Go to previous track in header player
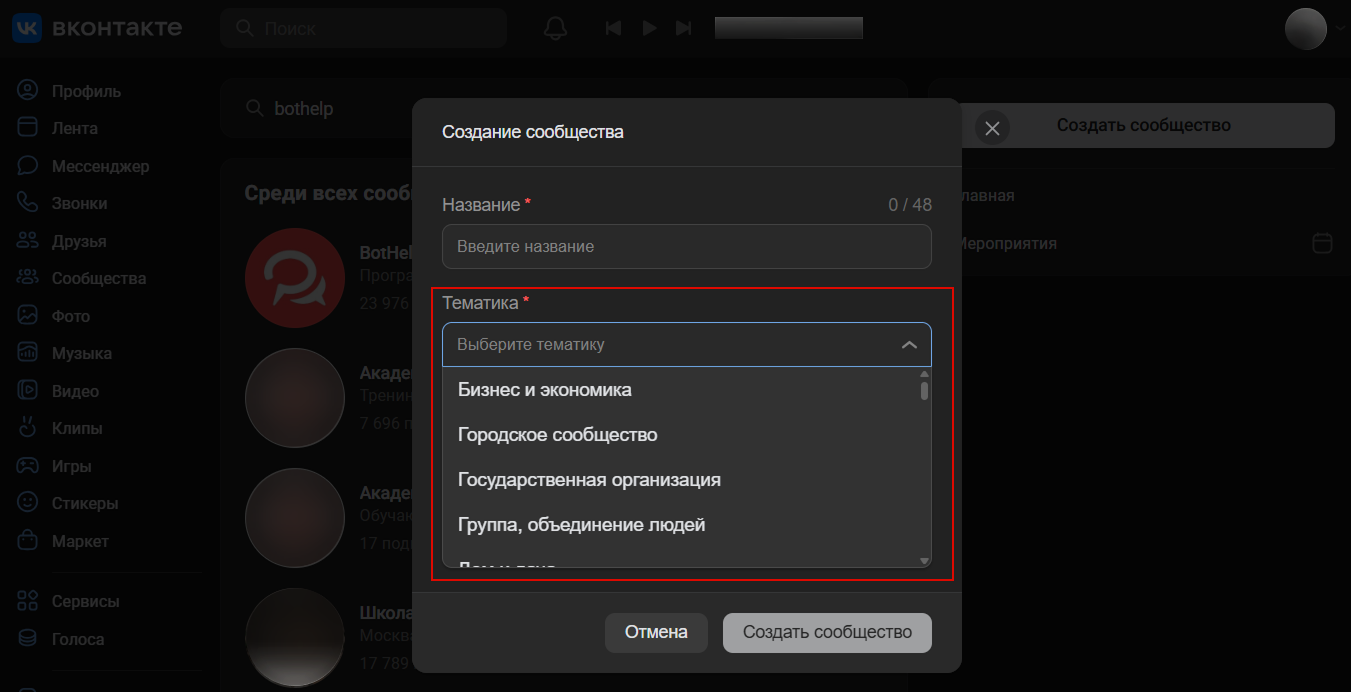Image resolution: width=1351 pixels, height=692 pixels. pyautogui.click(x=613, y=28)
